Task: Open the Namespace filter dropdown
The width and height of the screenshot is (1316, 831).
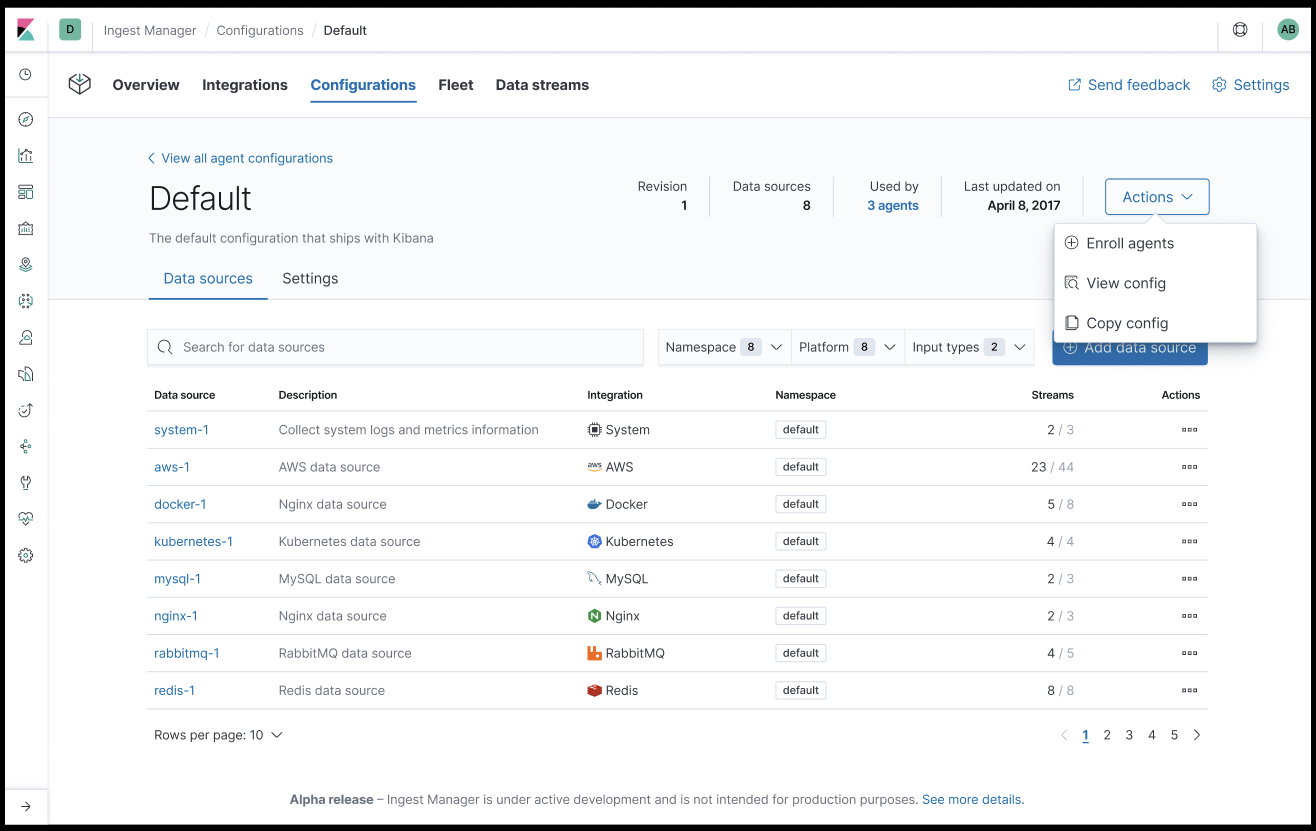Action: click(x=723, y=346)
